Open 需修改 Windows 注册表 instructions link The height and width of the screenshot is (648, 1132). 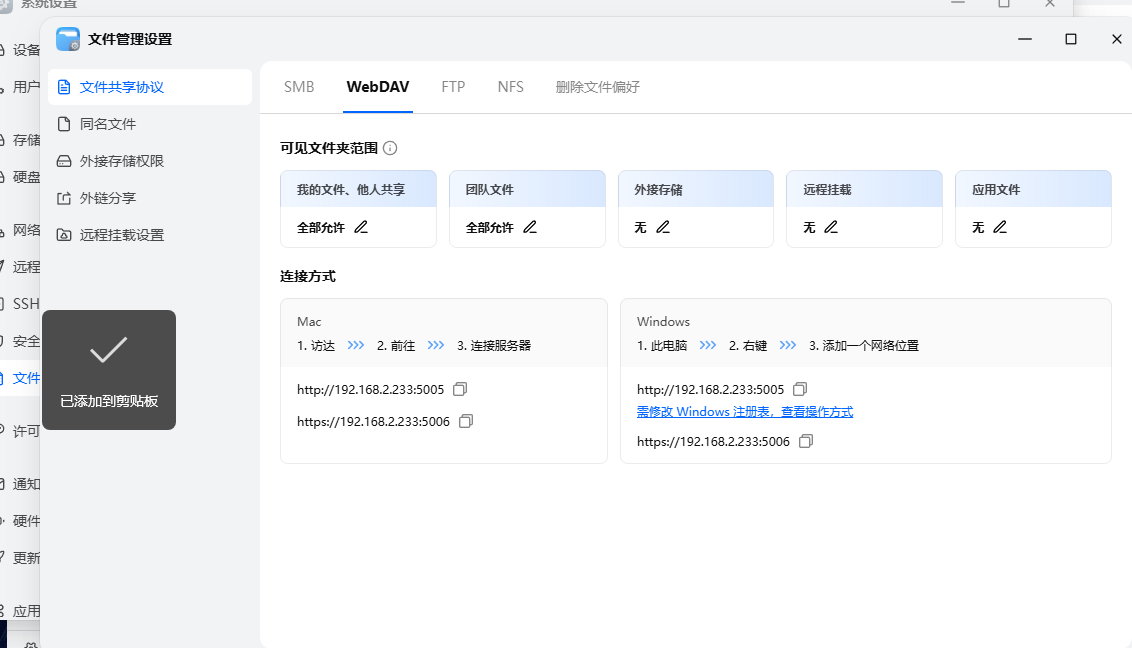pos(744,412)
